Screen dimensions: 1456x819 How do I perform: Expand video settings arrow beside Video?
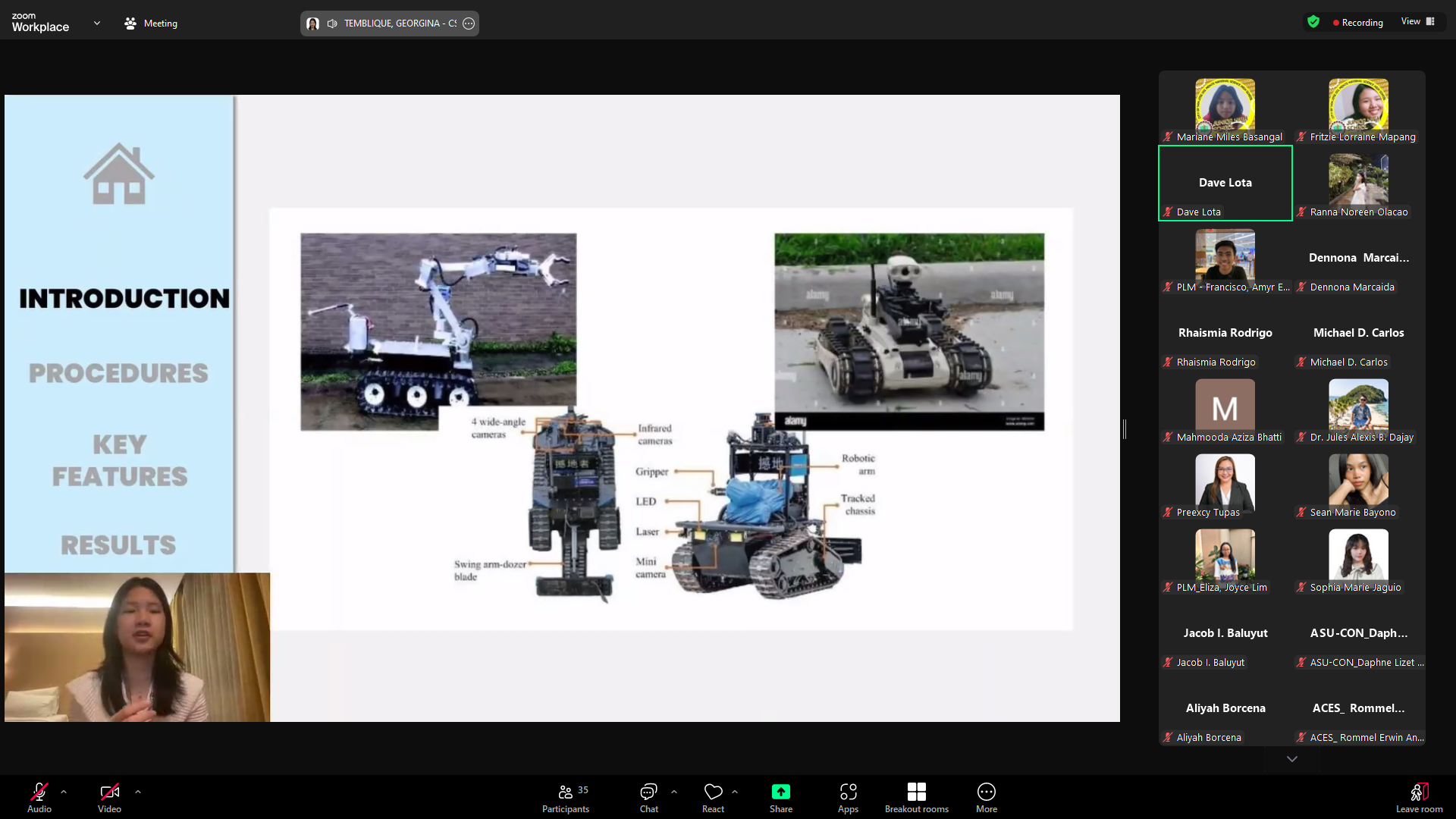pos(138,792)
